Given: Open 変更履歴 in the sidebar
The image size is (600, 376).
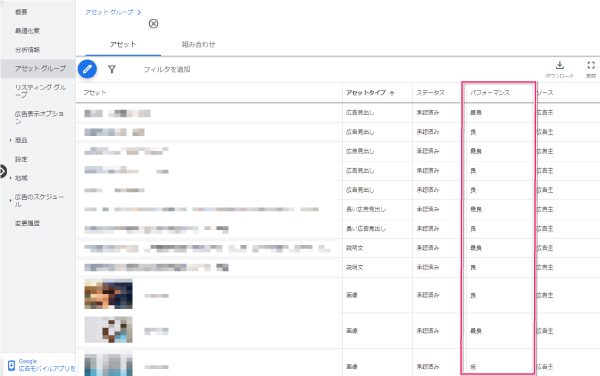Looking at the screenshot, I should 27,223.
